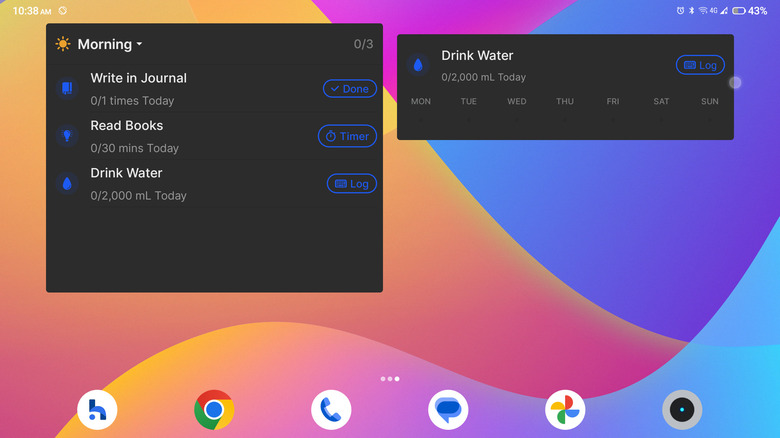Mark Write in Journal as Done
Image resolution: width=780 pixels, height=438 pixels.
click(x=350, y=89)
